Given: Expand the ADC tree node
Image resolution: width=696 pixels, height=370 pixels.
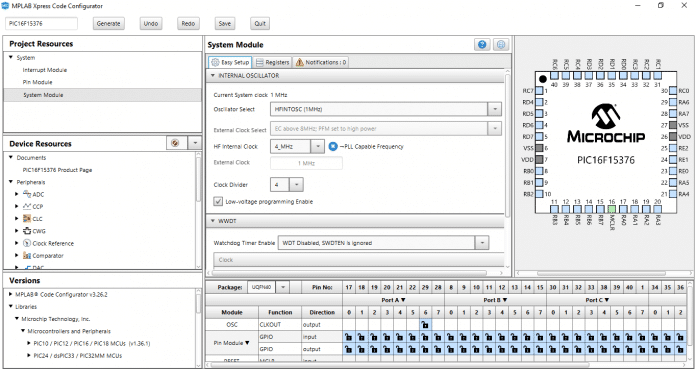Looking at the screenshot, I should 17,194.
